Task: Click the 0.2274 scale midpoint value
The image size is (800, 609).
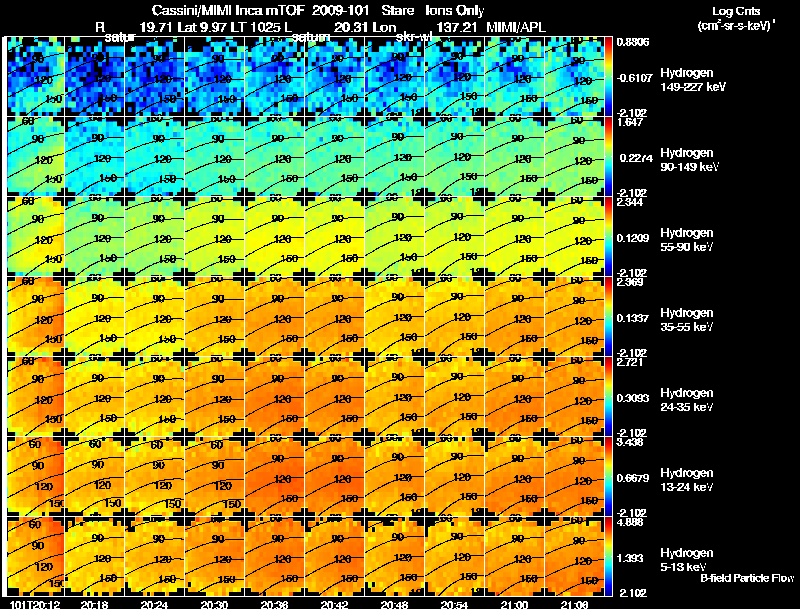Action: 636,158
